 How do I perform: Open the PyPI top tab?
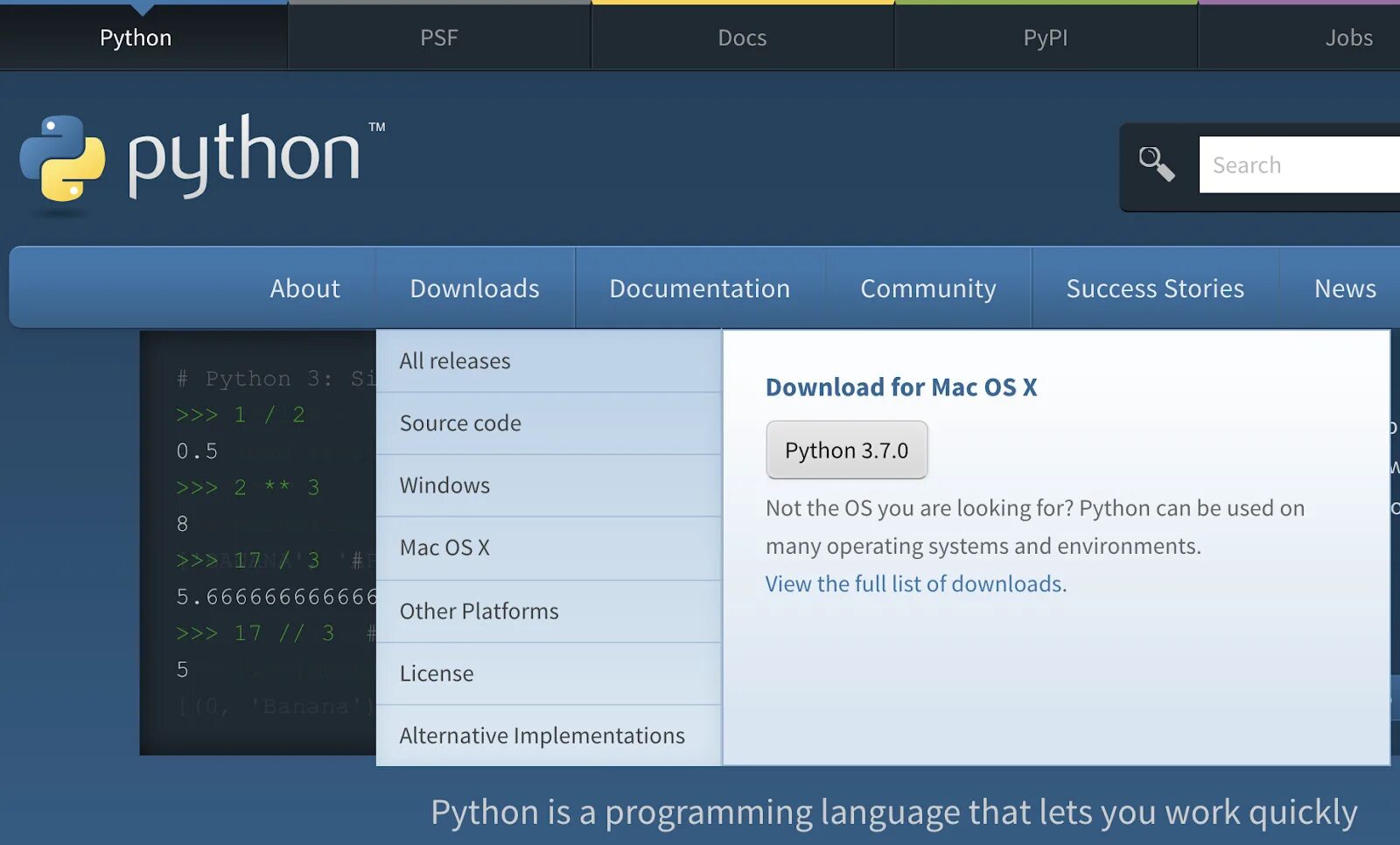coord(1046,38)
